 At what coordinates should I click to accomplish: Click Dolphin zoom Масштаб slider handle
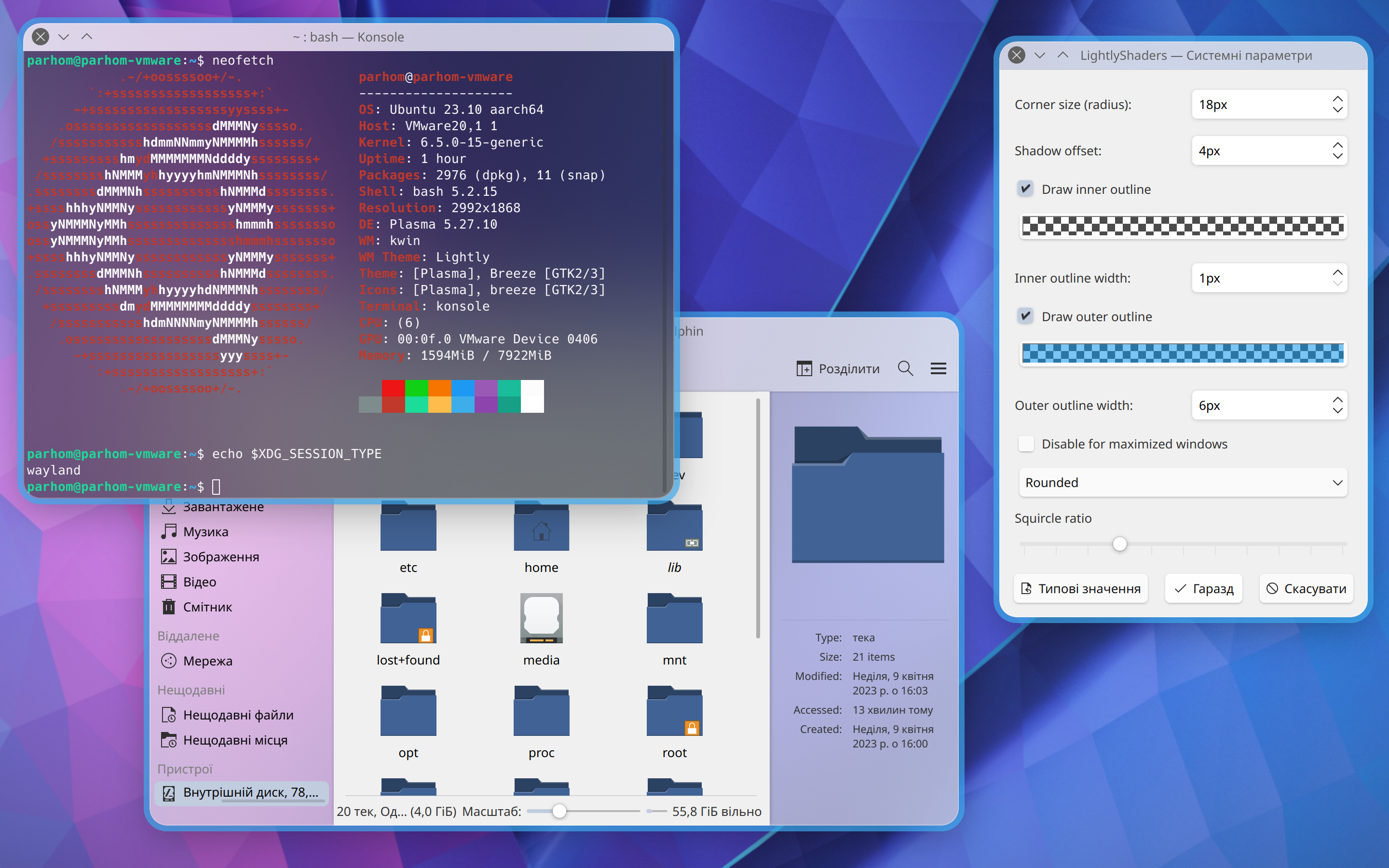pyautogui.click(x=559, y=811)
